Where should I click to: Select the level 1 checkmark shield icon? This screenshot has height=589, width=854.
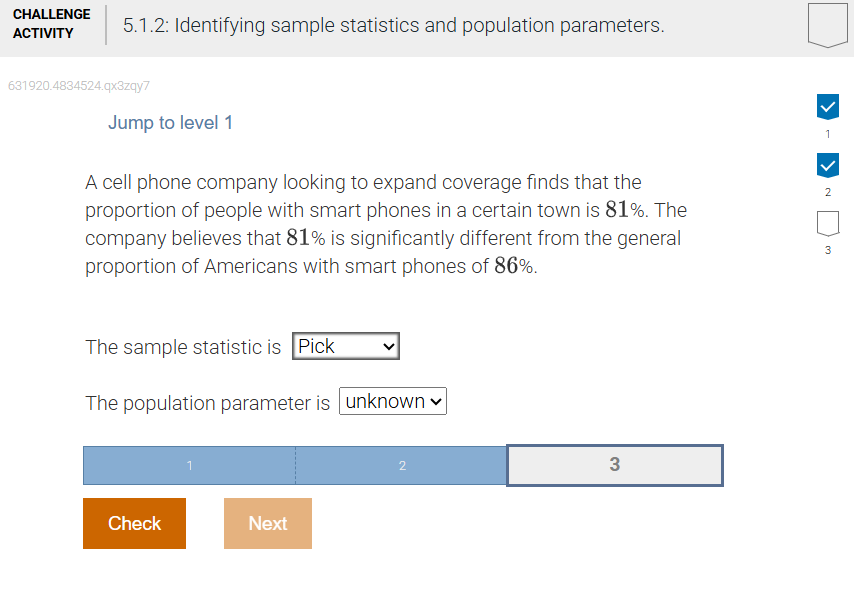(x=827, y=106)
